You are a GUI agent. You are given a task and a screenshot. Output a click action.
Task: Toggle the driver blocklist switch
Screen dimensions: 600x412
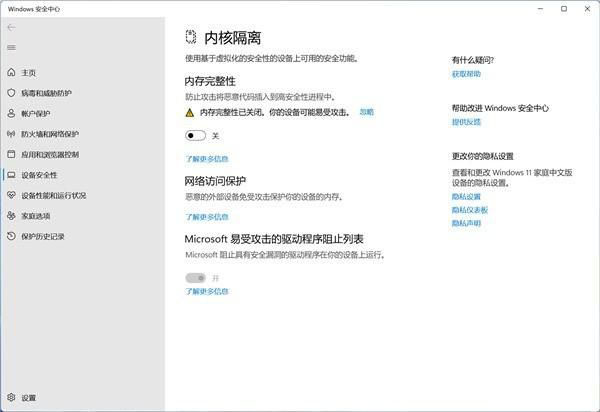[195, 277]
